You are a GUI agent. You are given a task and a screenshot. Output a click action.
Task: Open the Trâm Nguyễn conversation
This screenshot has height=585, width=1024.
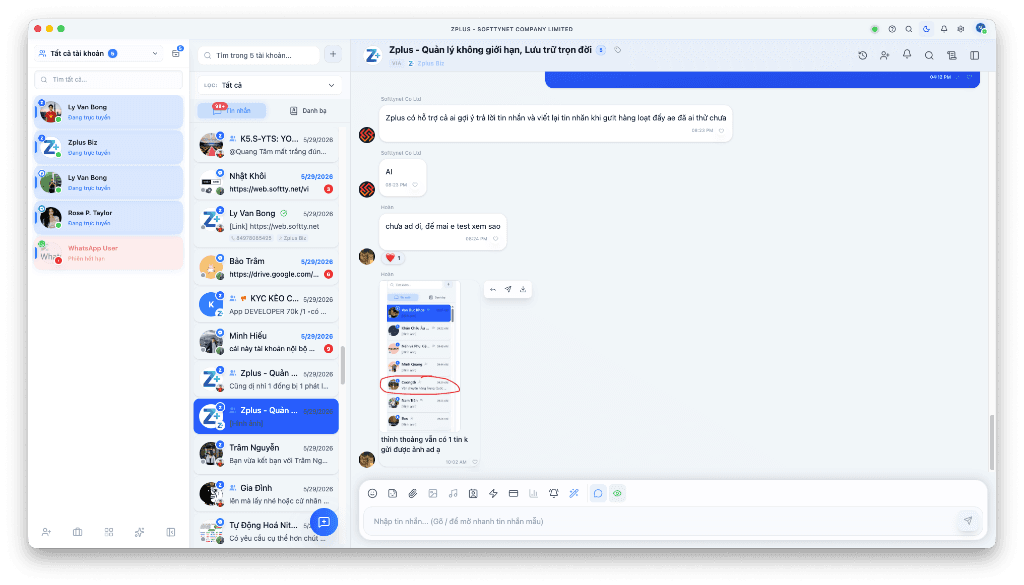pos(266,454)
